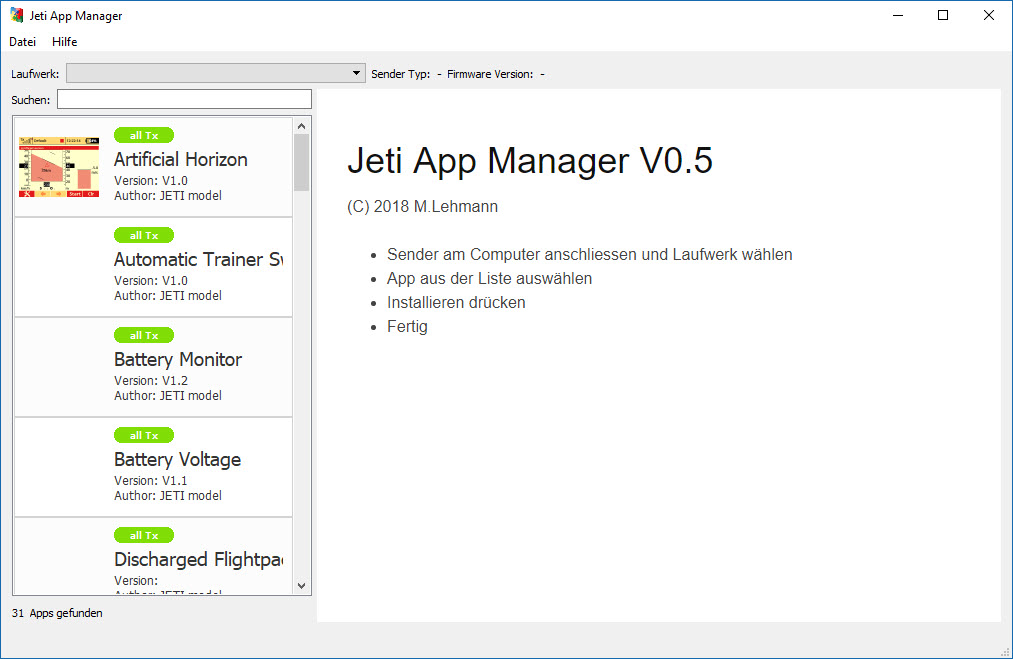The width and height of the screenshot is (1013, 659).
Task: Click the 'Sender Typ:' label
Action: pos(401,74)
